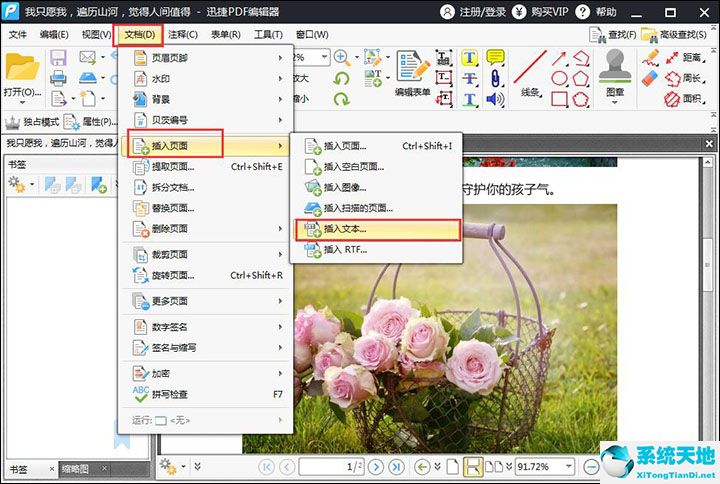Click 查找(F) search button

(x=613, y=35)
